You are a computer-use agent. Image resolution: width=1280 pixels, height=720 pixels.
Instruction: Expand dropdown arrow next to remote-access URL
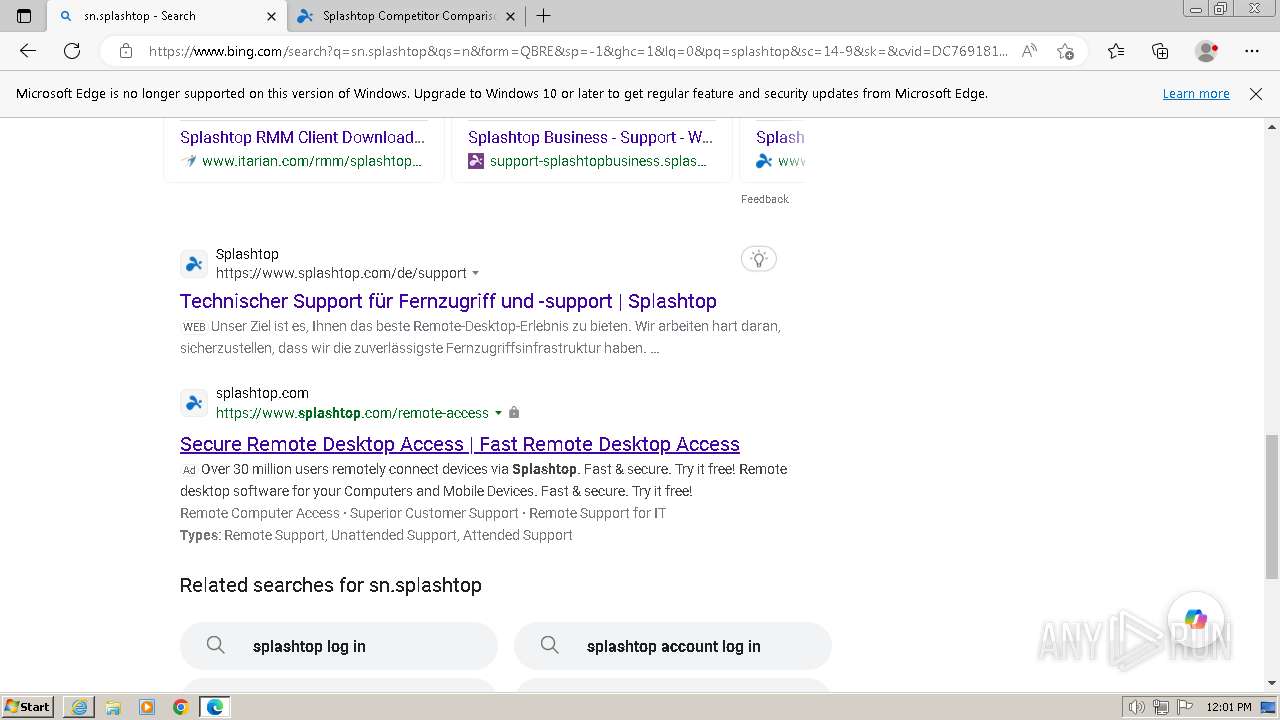point(498,413)
